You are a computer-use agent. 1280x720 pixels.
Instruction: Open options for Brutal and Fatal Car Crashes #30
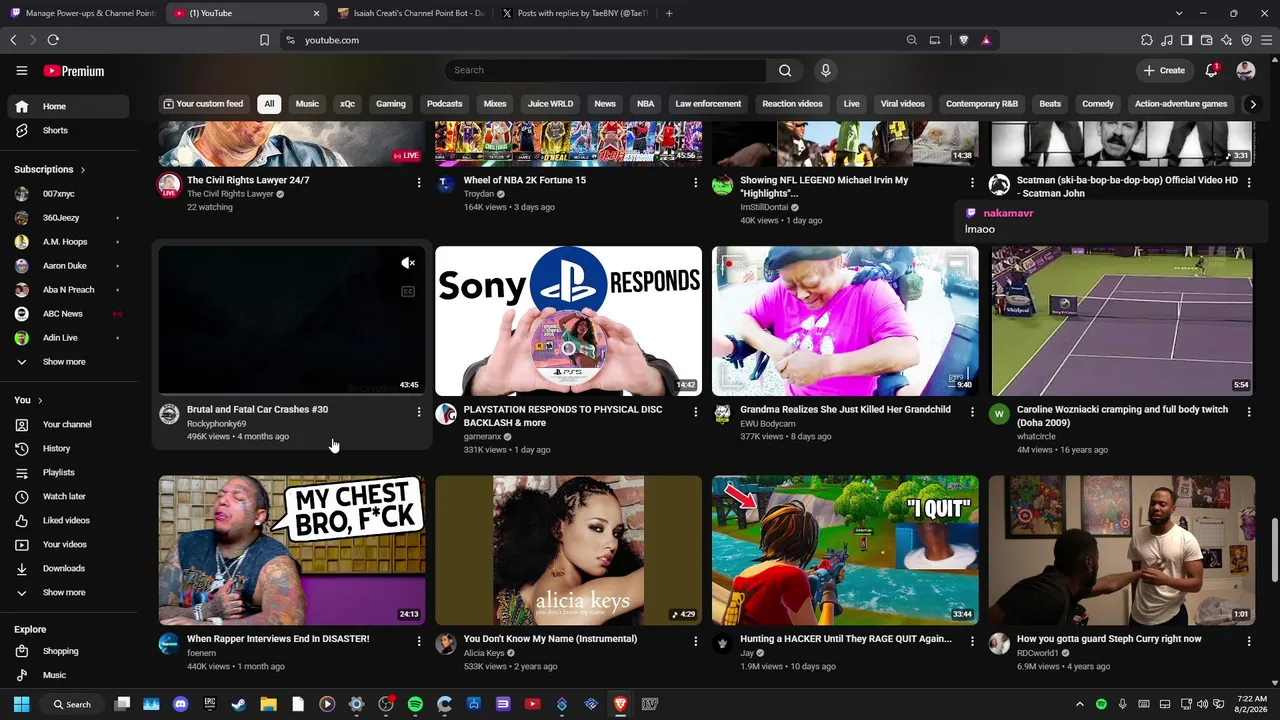(418, 411)
